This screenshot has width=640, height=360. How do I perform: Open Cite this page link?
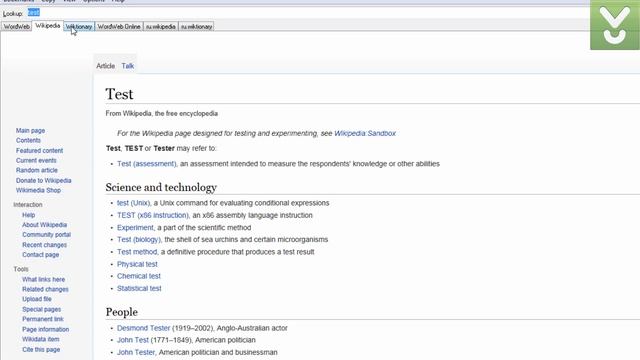pyautogui.click(x=41, y=349)
